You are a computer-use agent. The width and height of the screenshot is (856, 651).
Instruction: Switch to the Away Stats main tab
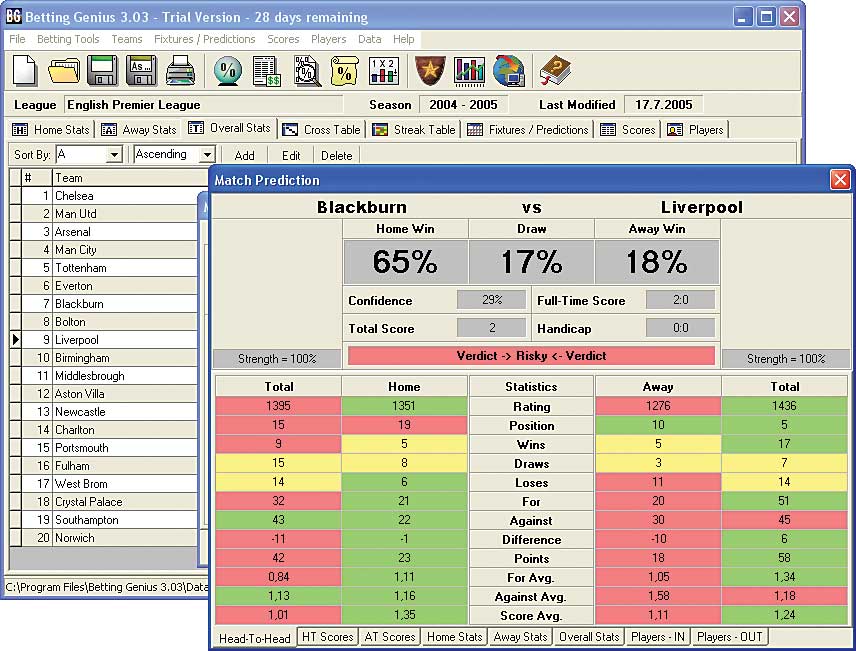point(139,129)
